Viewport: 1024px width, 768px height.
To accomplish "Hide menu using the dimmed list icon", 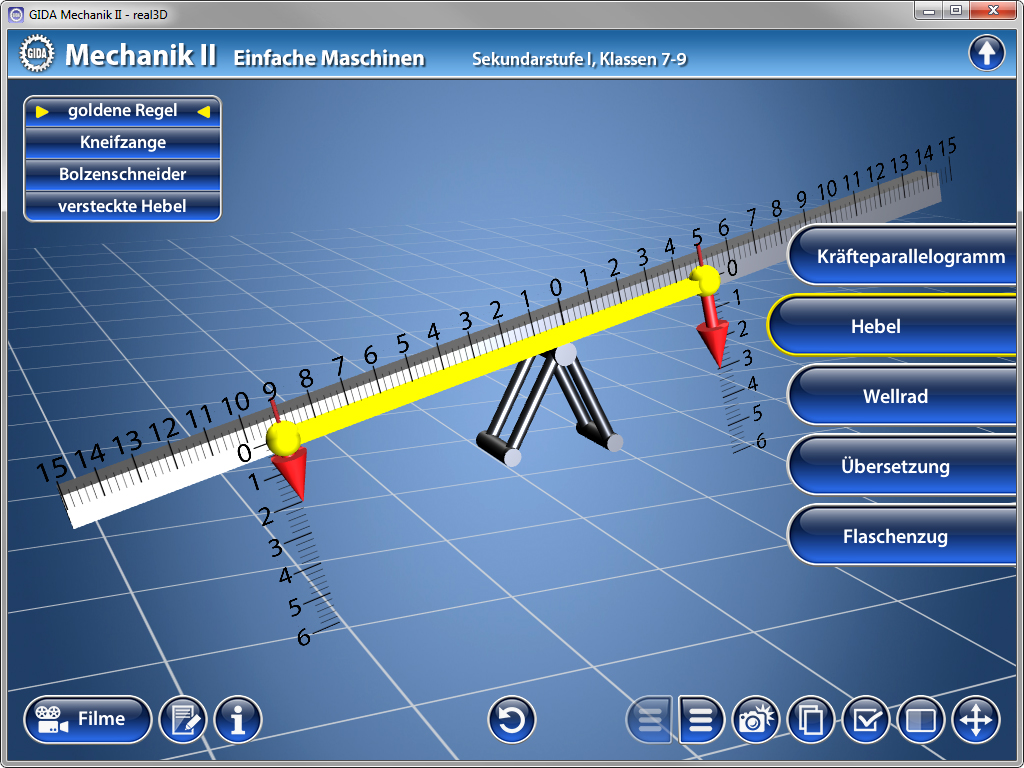I will [650, 719].
